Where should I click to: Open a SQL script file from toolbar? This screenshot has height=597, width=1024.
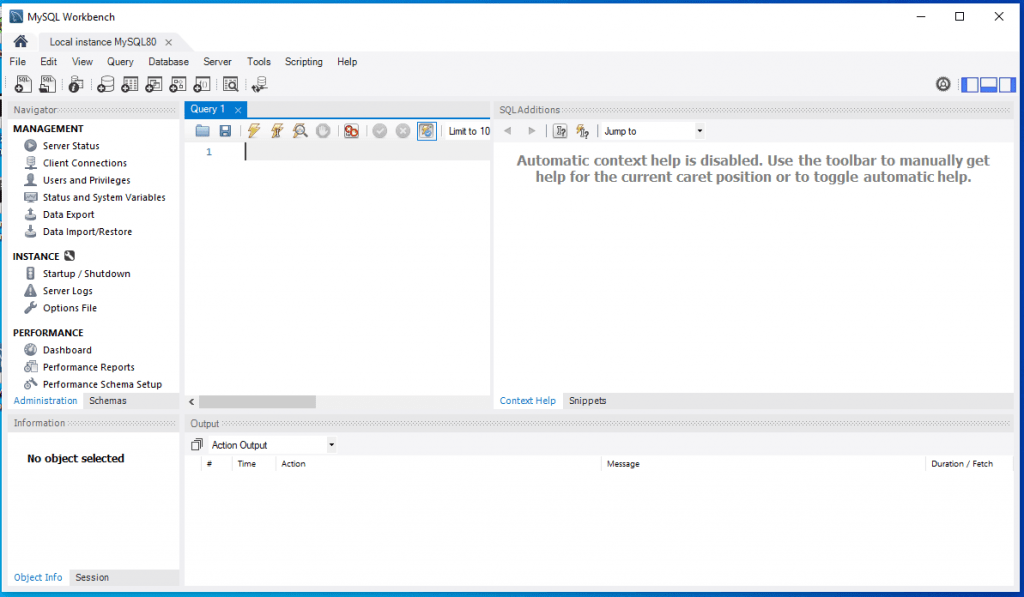(47, 83)
